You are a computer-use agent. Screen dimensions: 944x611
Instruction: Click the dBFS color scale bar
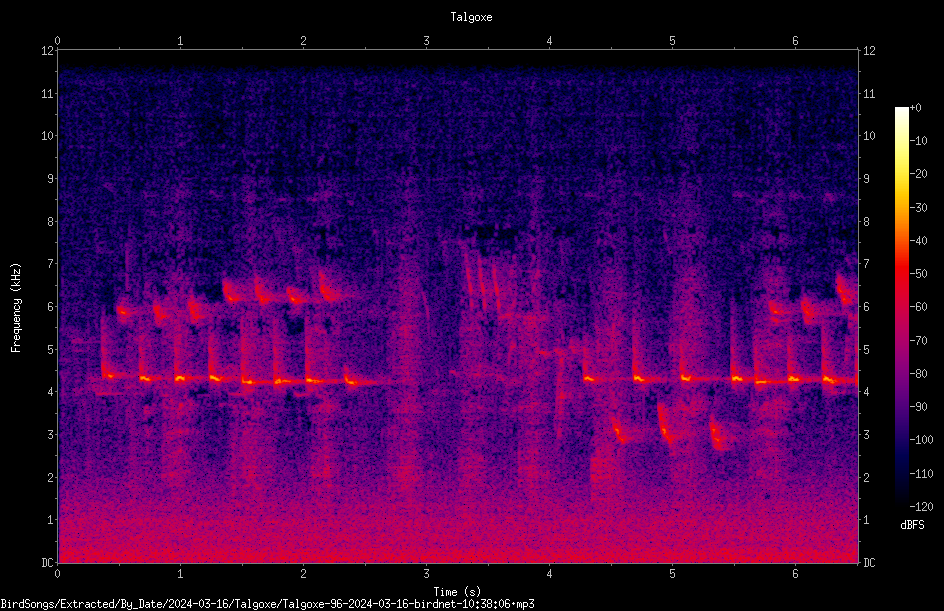pyautogui.click(x=901, y=307)
